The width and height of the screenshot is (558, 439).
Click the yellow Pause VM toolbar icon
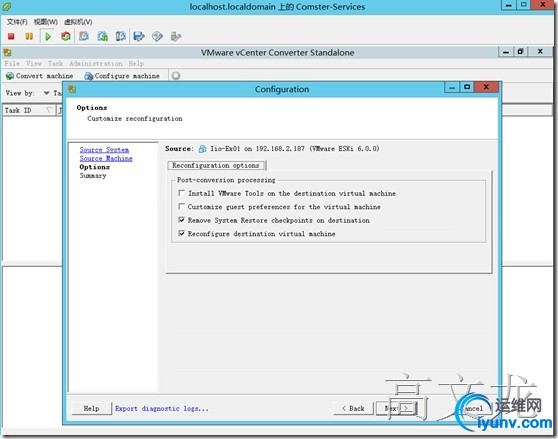tap(29, 36)
